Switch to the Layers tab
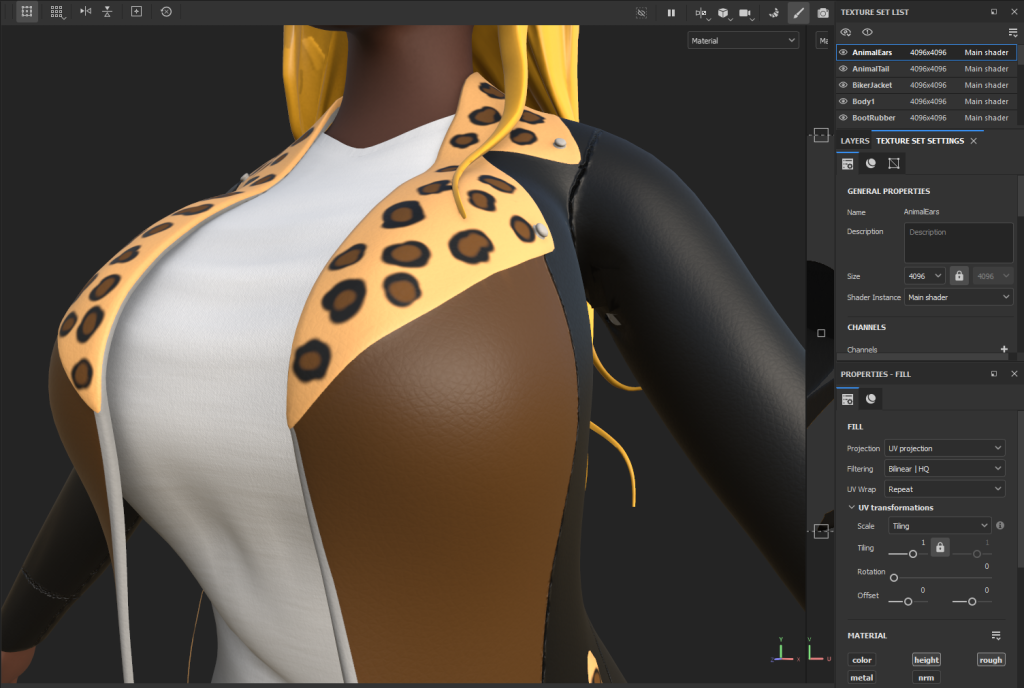The image size is (1024, 688). 854,141
